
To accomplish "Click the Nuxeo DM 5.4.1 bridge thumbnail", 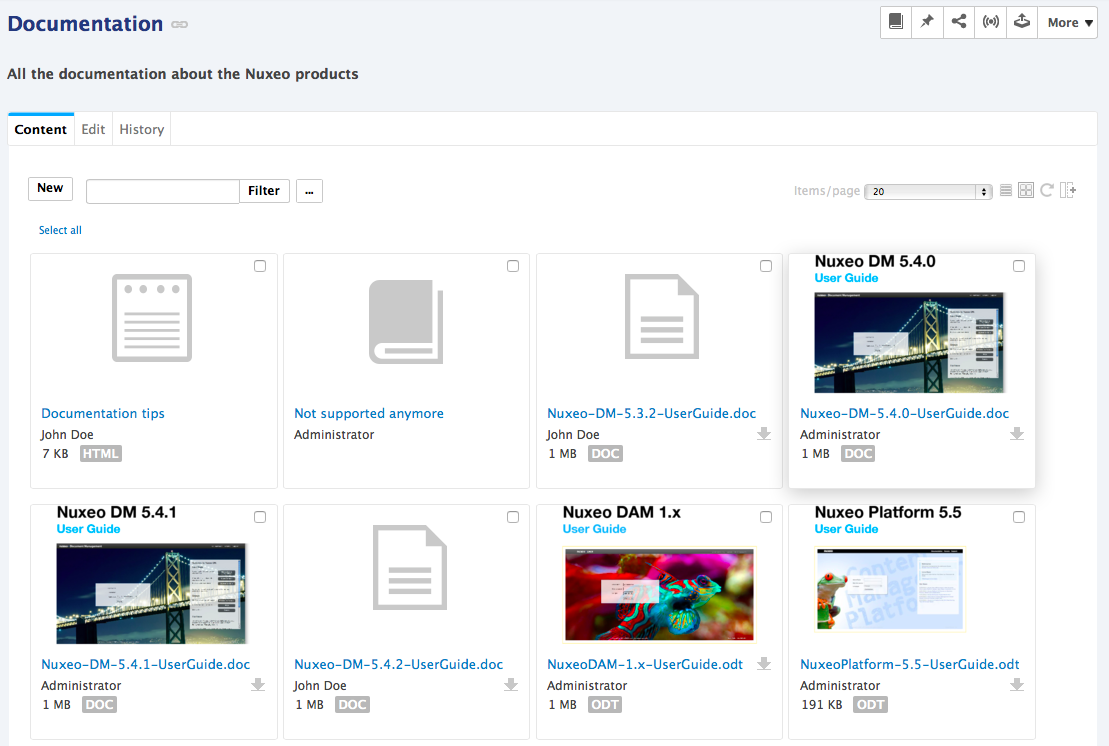I will (151, 593).
